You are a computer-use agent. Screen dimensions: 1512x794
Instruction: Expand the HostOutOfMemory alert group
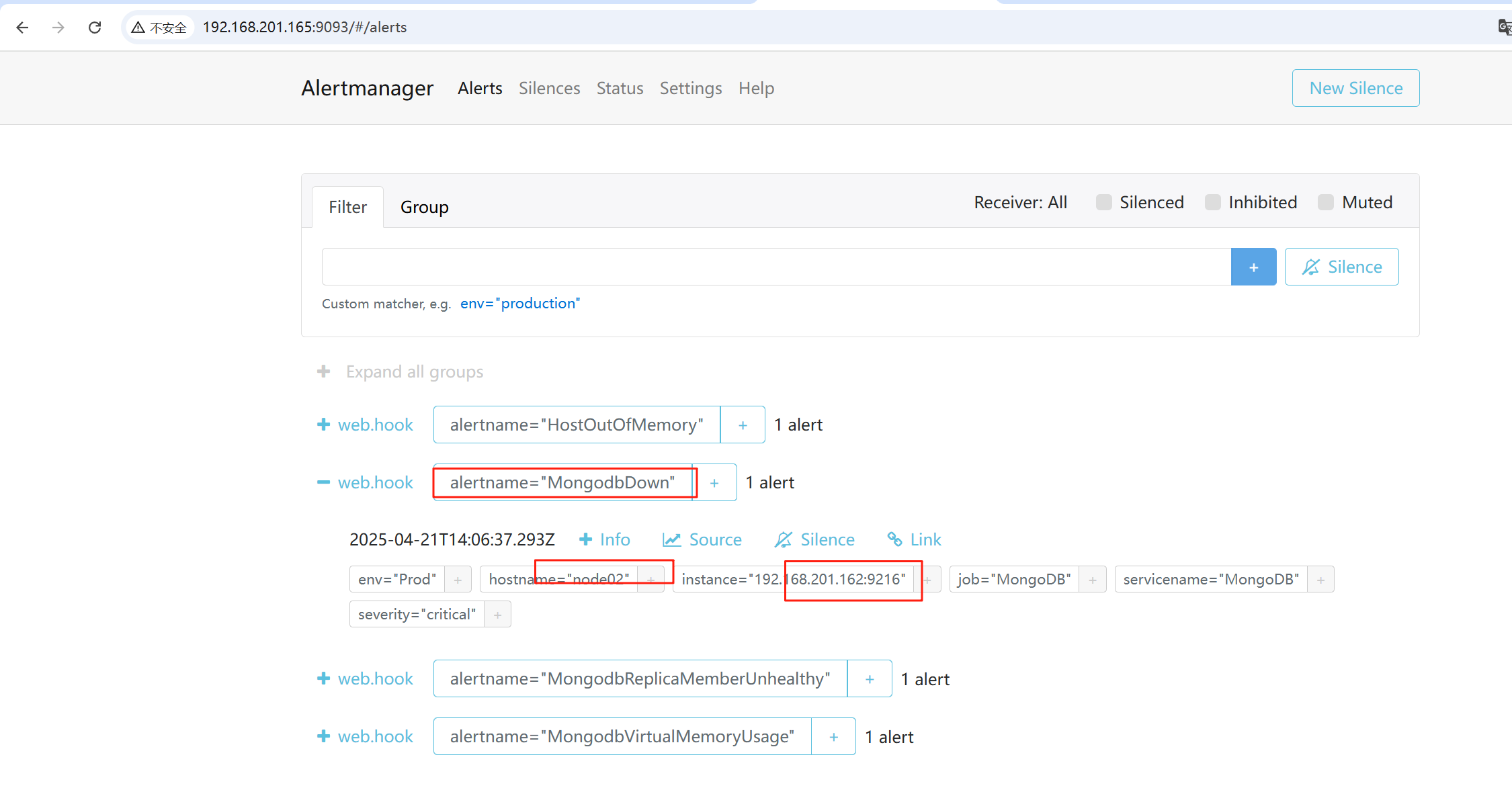pyautogui.click(x=323, y=425)
